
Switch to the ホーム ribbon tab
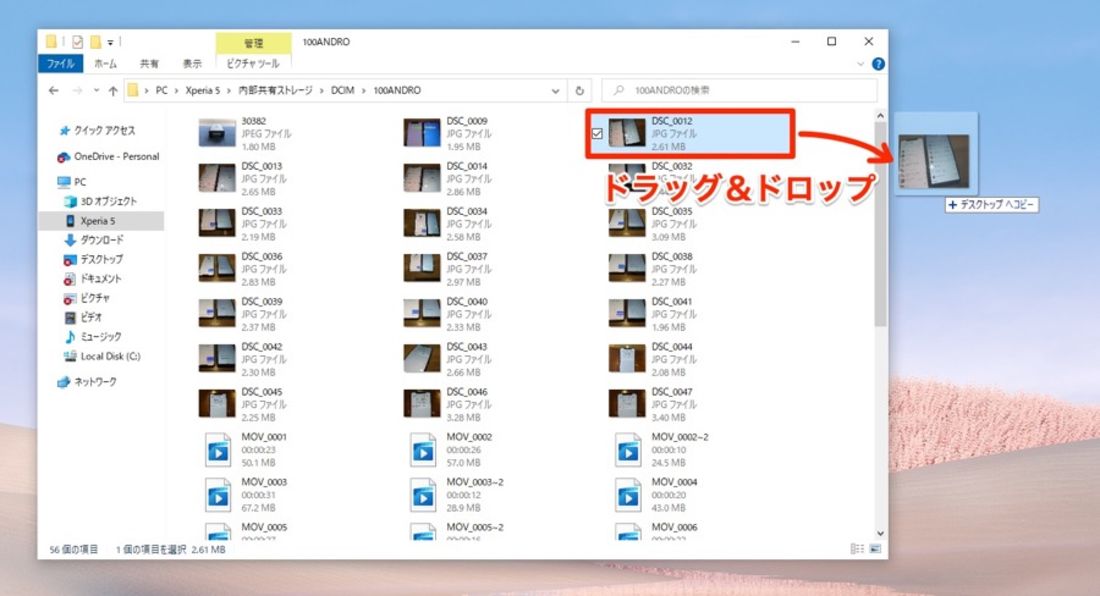point(105,64)
